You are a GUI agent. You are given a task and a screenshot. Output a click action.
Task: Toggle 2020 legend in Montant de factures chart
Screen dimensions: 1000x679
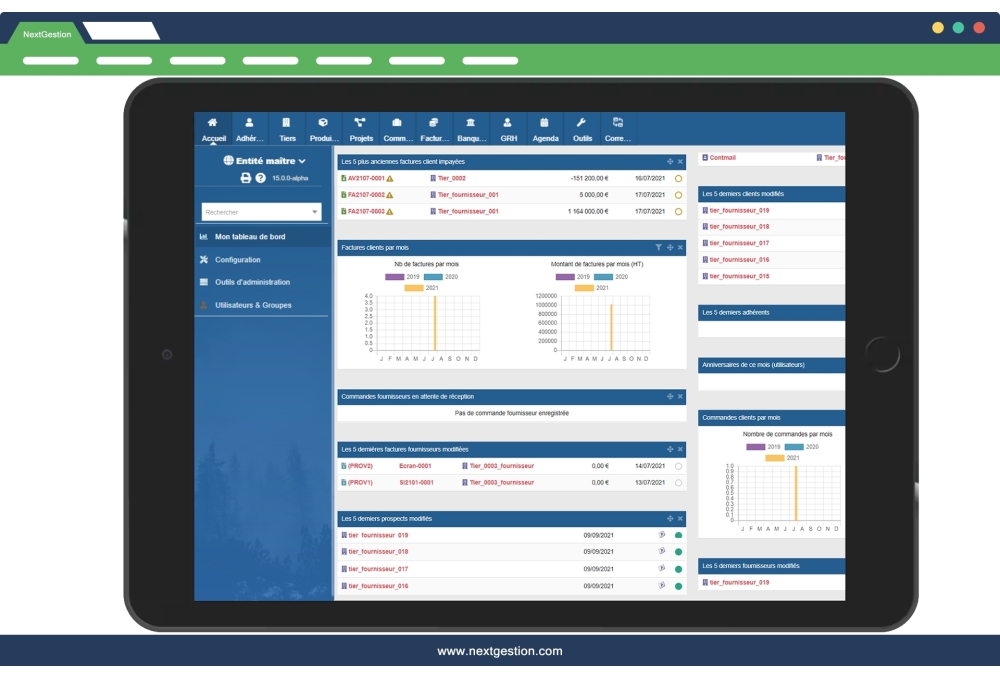[603, 277]
